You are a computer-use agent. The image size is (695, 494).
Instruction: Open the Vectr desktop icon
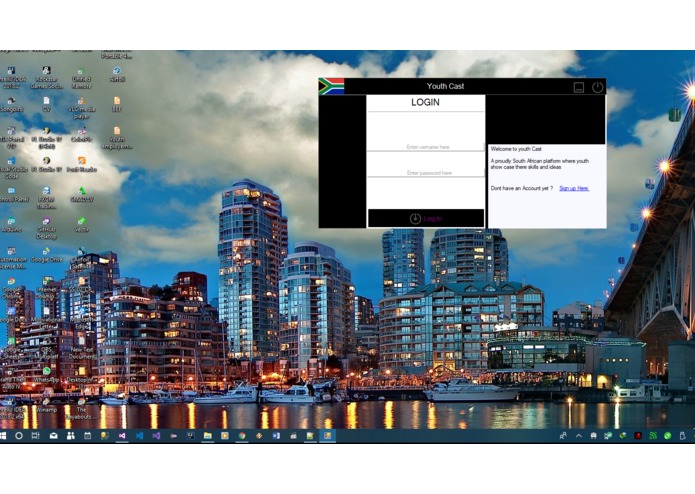tap(81, 225)
